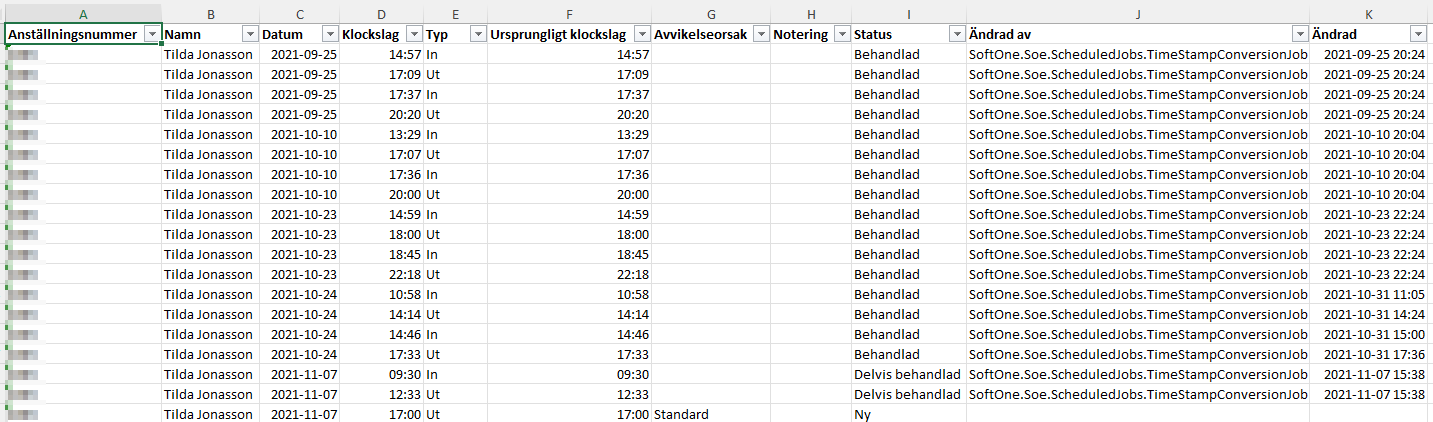1433x422 pixels.
Task: Click the cell with status Ny
Action: point(909,414)
